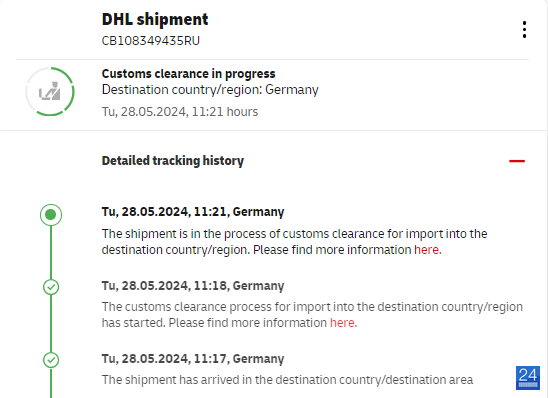Click the 11:18 checkmark timeline marker
Screen dimensions: 548x398
[51, 287]
